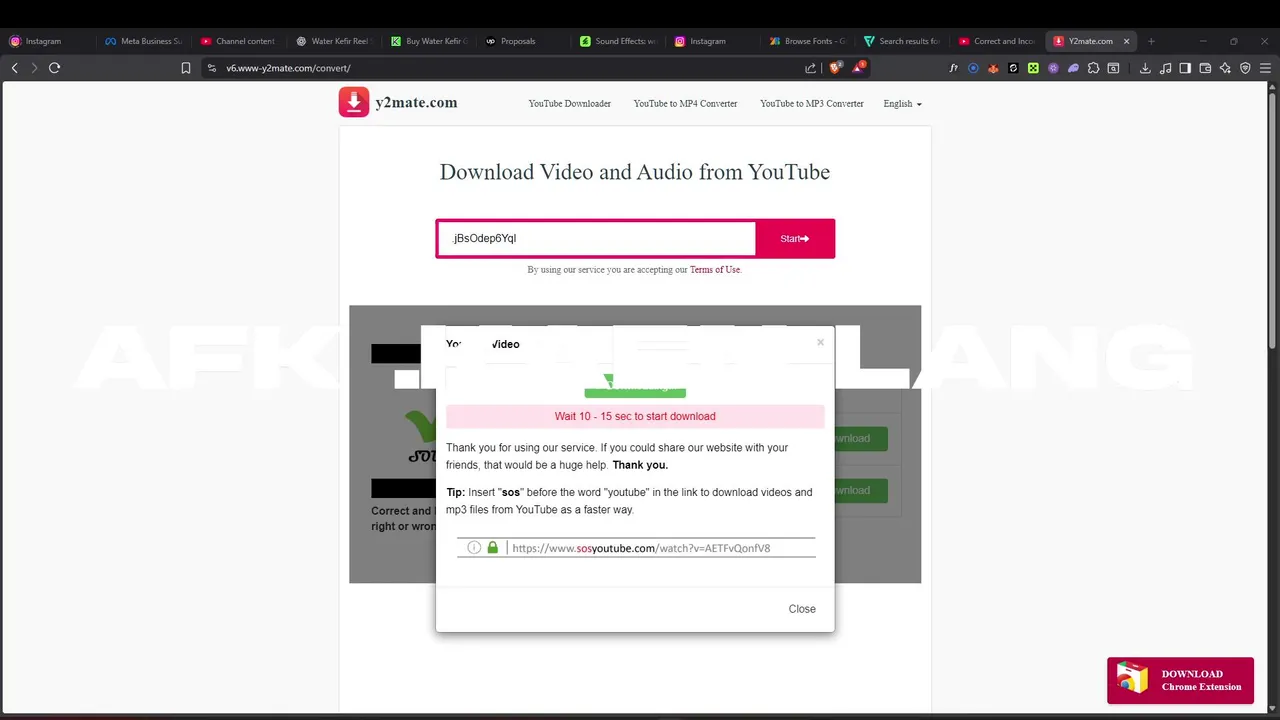Open the YouTube Downloader page link
Viewport: 1280px width, 720px height.
point(570,104)
